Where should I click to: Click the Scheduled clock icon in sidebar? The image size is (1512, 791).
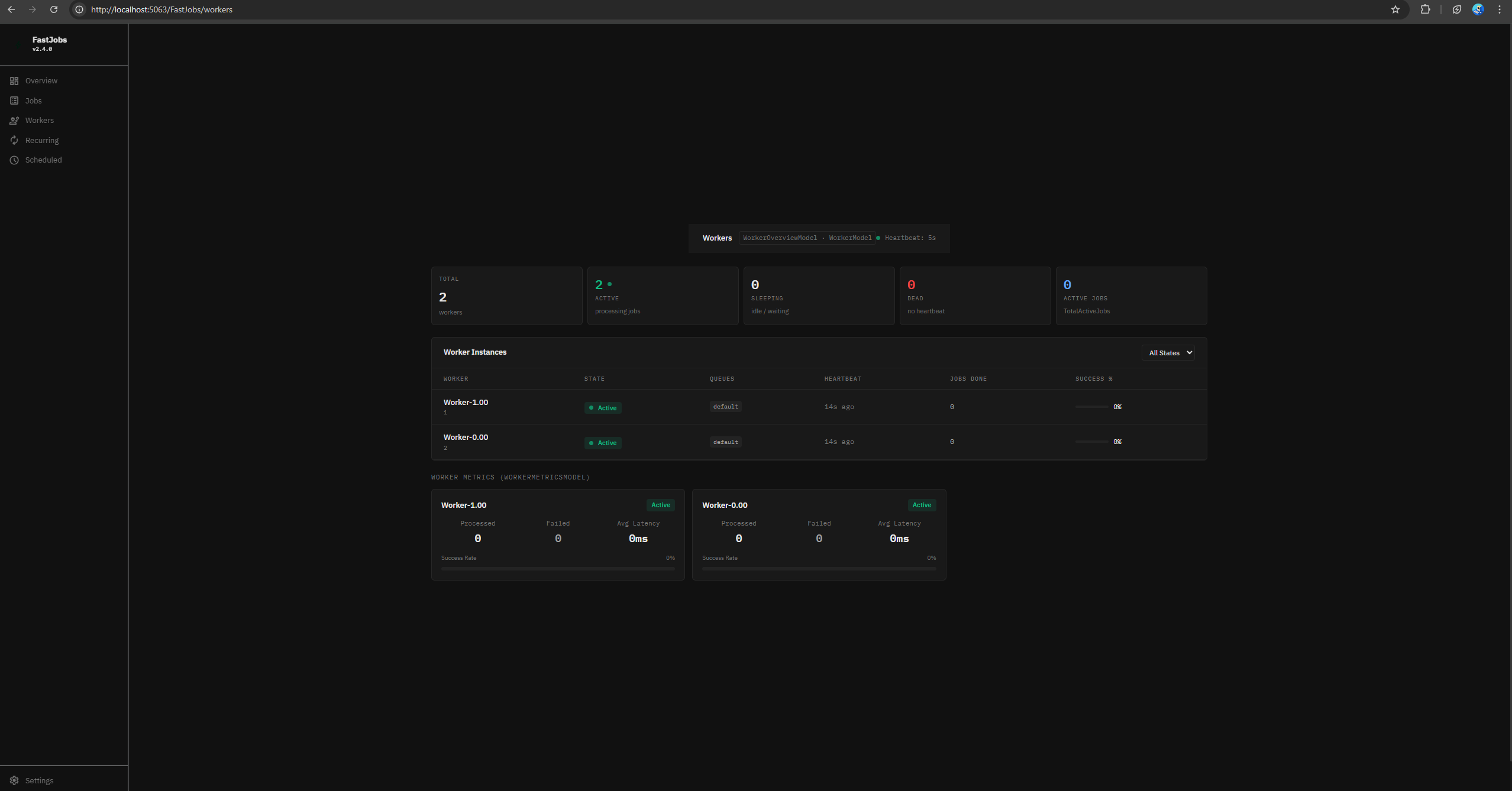(x=14, y=160)
